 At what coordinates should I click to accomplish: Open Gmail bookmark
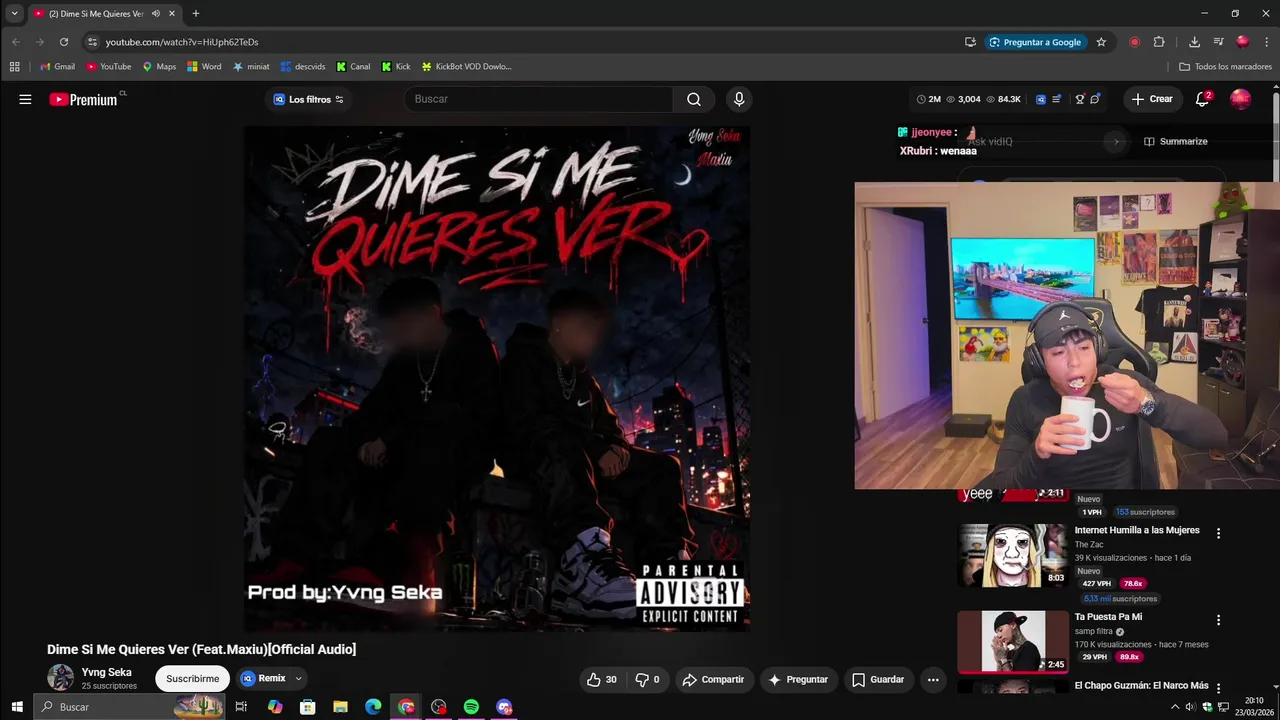[x=57, y=67]
